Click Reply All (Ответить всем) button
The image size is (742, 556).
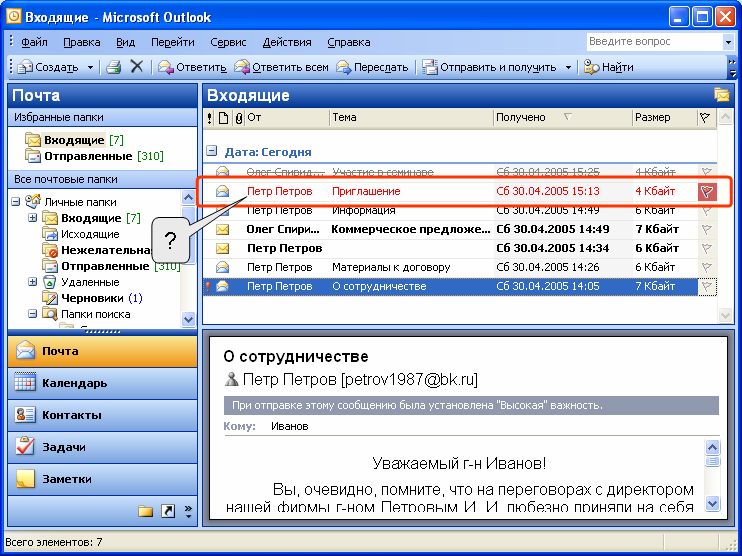pyautogui.click(x=282, y=67)
